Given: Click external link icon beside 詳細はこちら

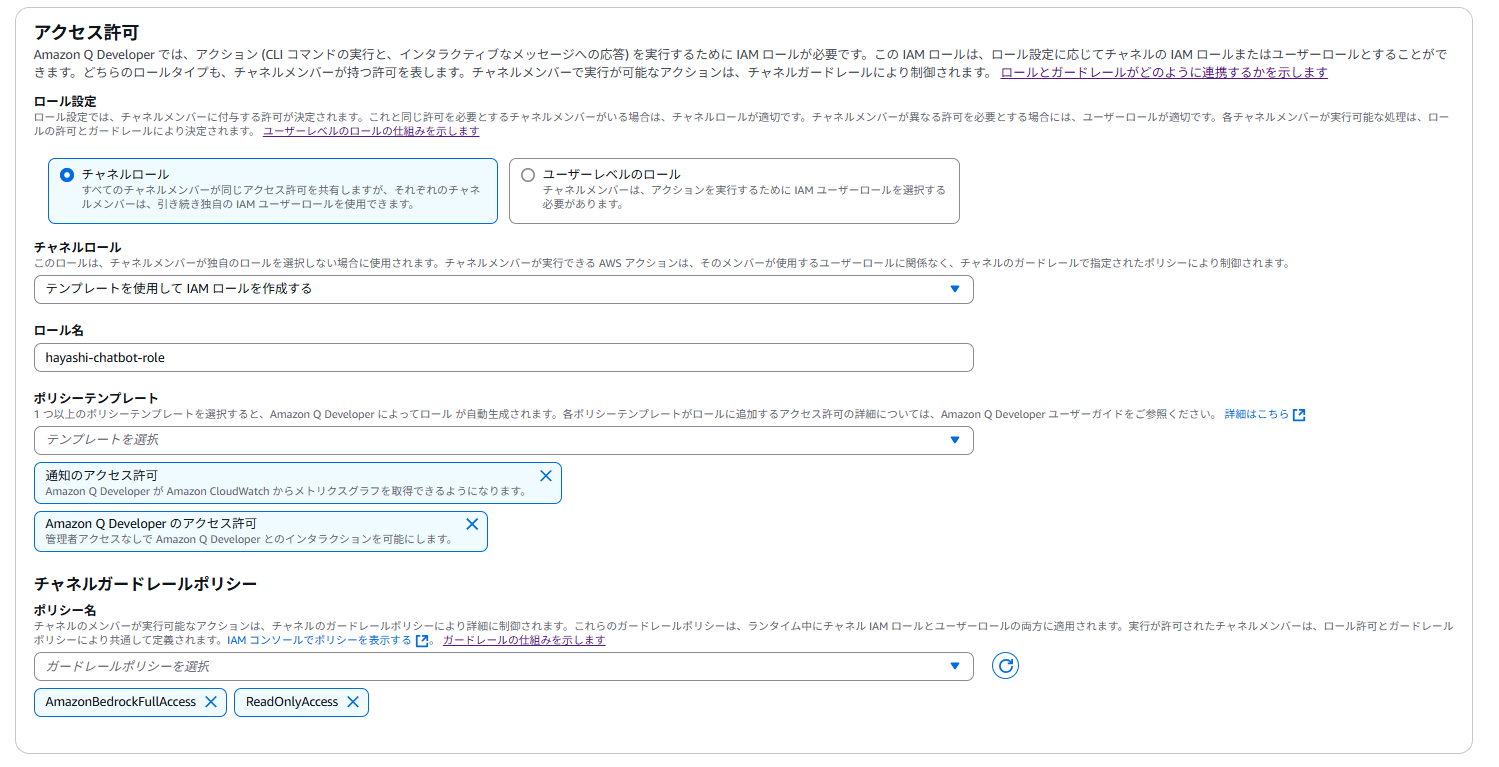Looking at the screenshot, I should pyautogui.click(x=1299, y=415).
